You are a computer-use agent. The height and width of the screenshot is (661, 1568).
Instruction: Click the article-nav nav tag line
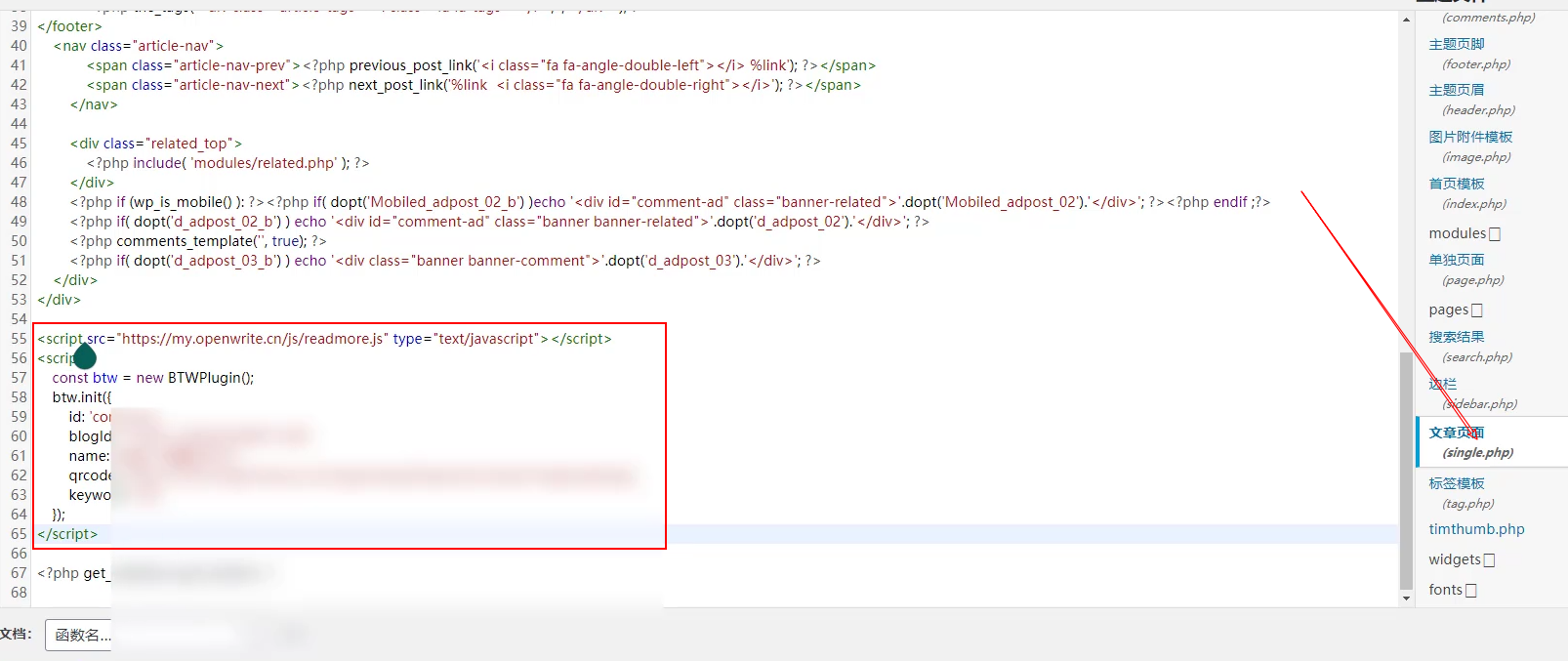coord(139,46)
